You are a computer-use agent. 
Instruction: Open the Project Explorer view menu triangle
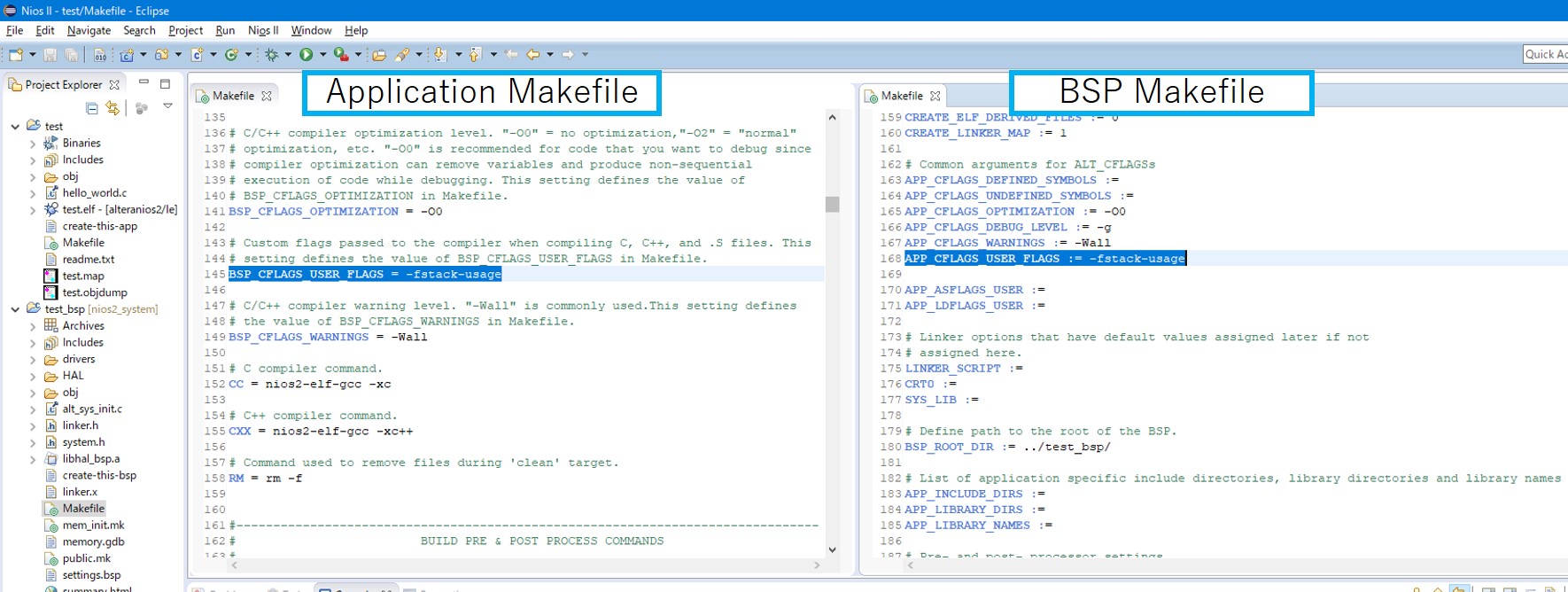pyautogui.click(x=167, y=106)
